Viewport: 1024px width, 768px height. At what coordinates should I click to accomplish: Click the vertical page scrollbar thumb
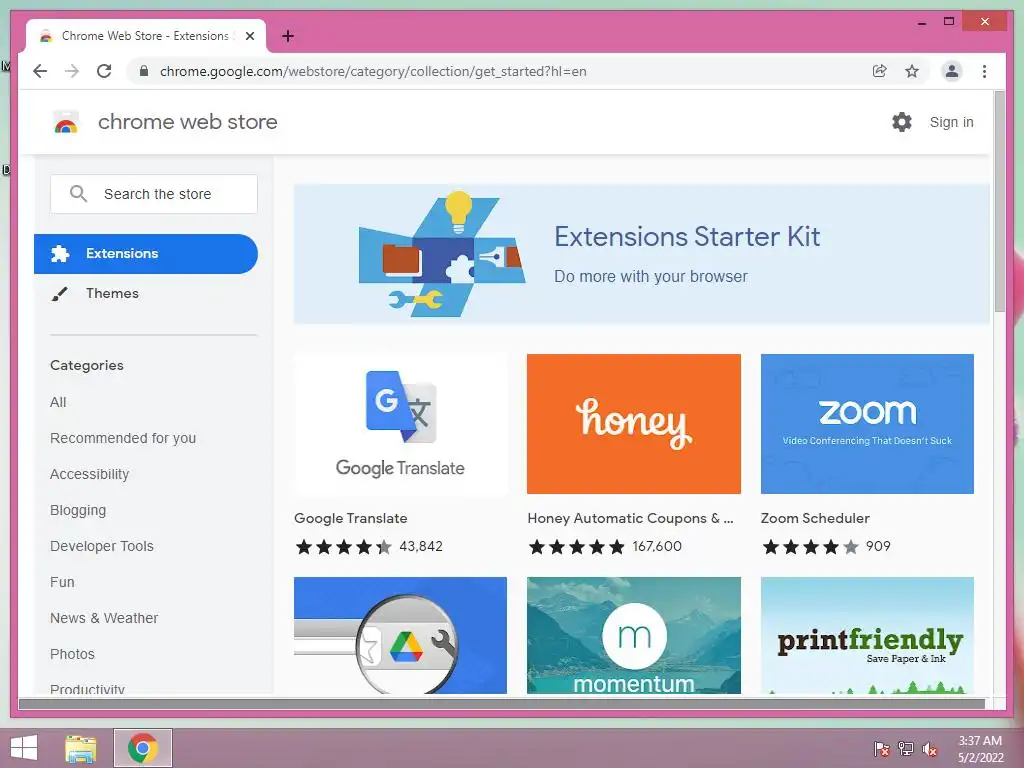[1000, 202]
